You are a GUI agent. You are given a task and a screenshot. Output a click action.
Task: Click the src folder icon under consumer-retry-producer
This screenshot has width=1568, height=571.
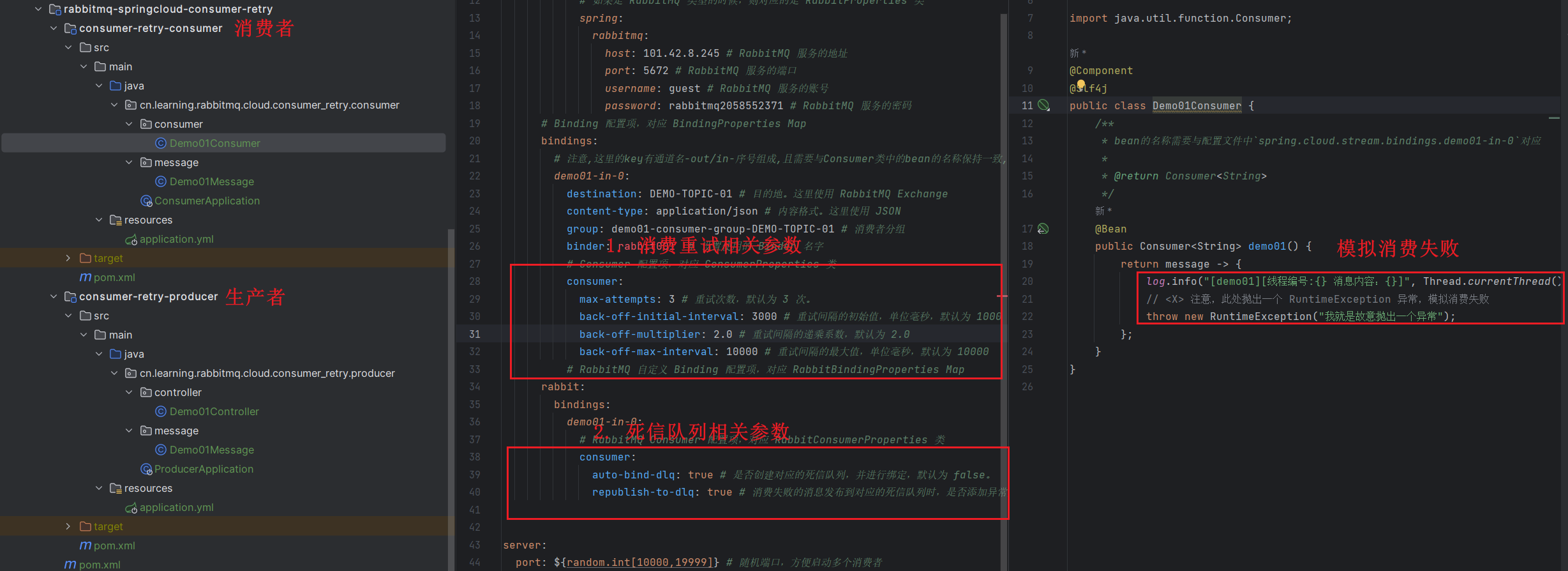86,316
